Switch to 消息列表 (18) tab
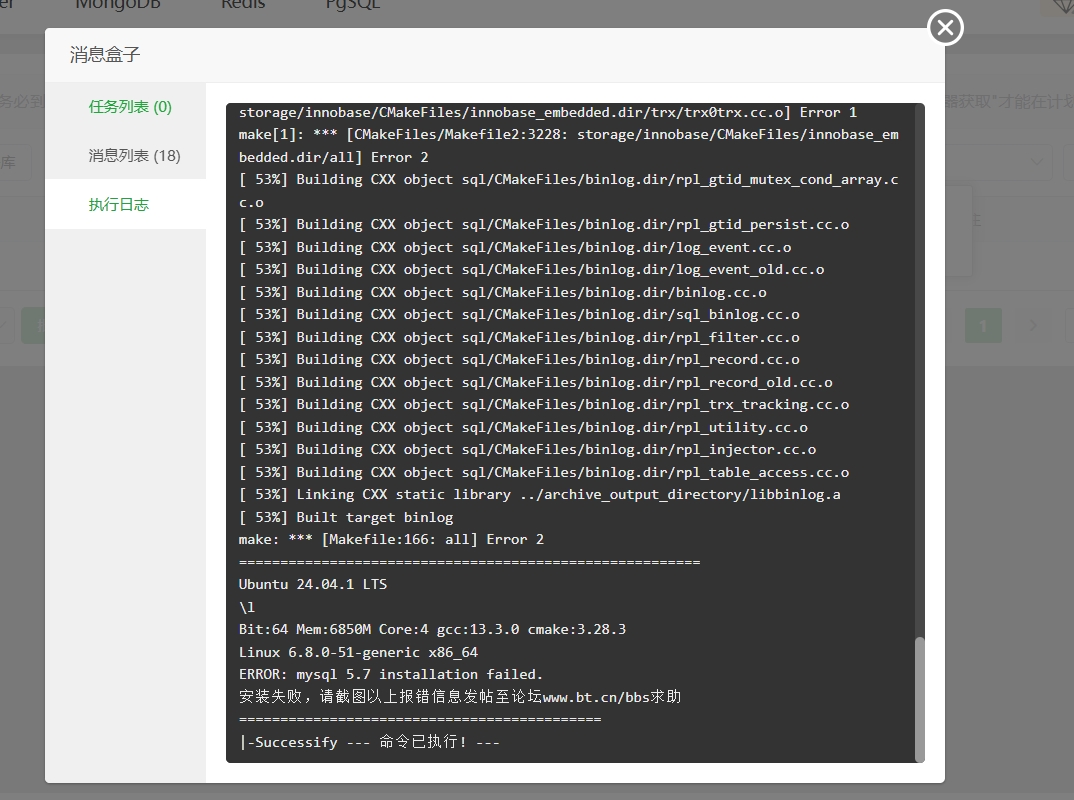Screen dimensions: 1074x800 (x=134, y=155)
